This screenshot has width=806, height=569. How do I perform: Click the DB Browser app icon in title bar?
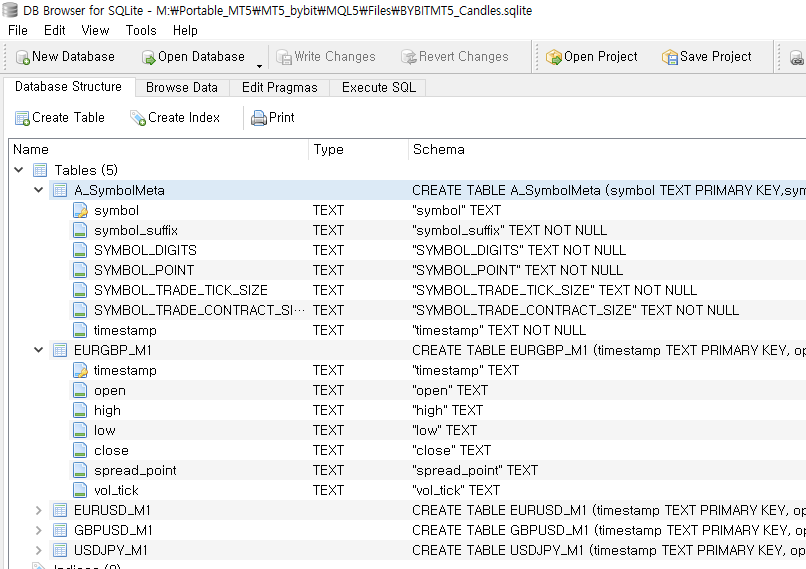[10, 10]
